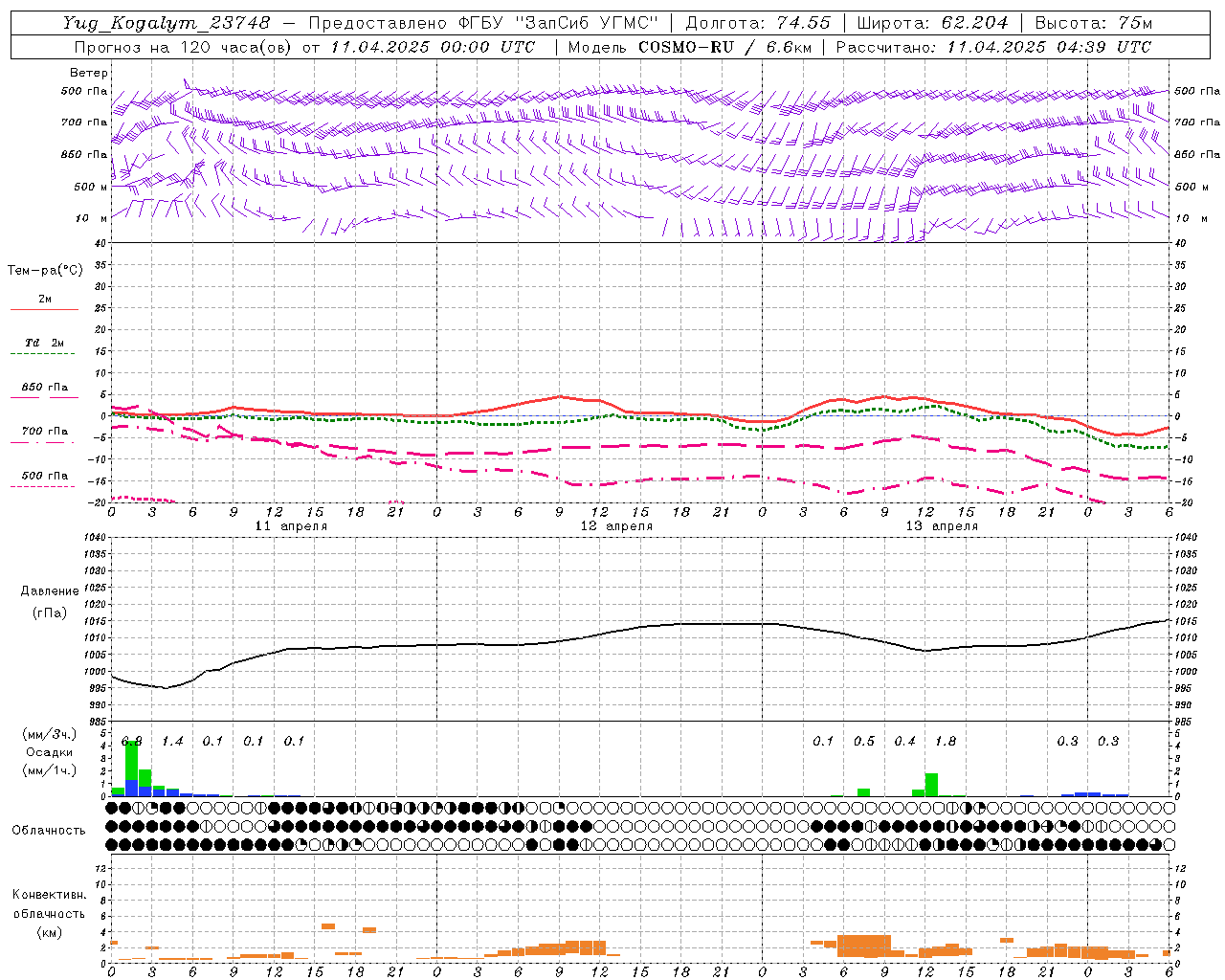Click the station name Yug_Kogalym_23748
The height and width of the screenshot is (980, 1225).
(167, 23)
